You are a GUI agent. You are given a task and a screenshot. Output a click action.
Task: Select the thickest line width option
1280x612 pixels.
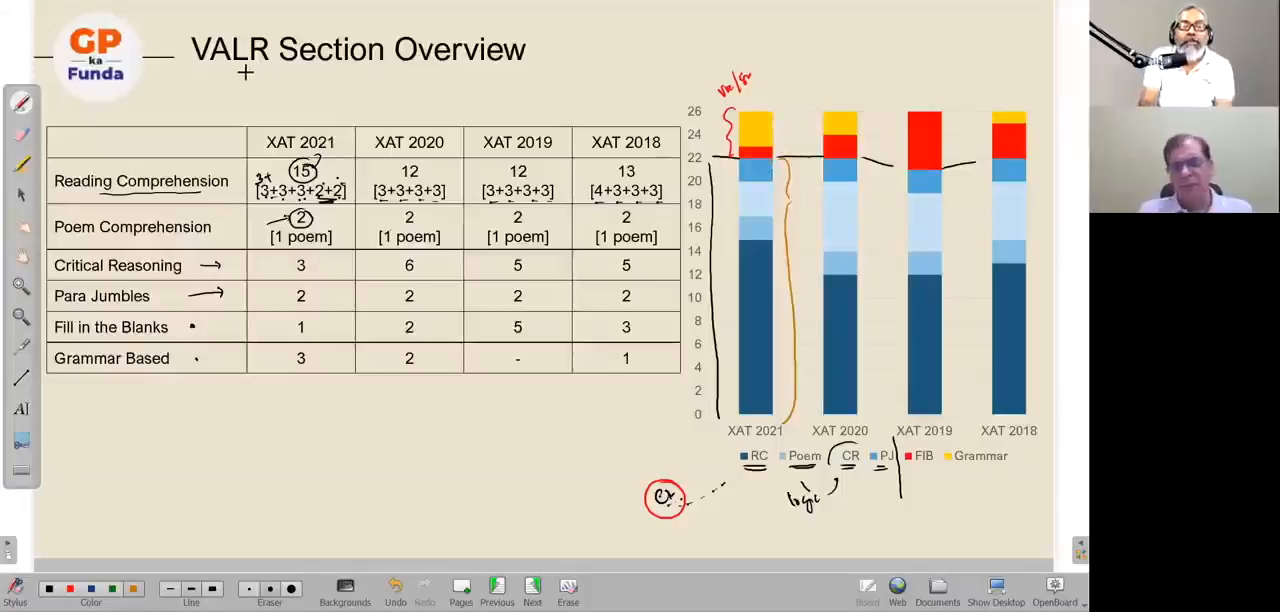[x=212, y=589]
